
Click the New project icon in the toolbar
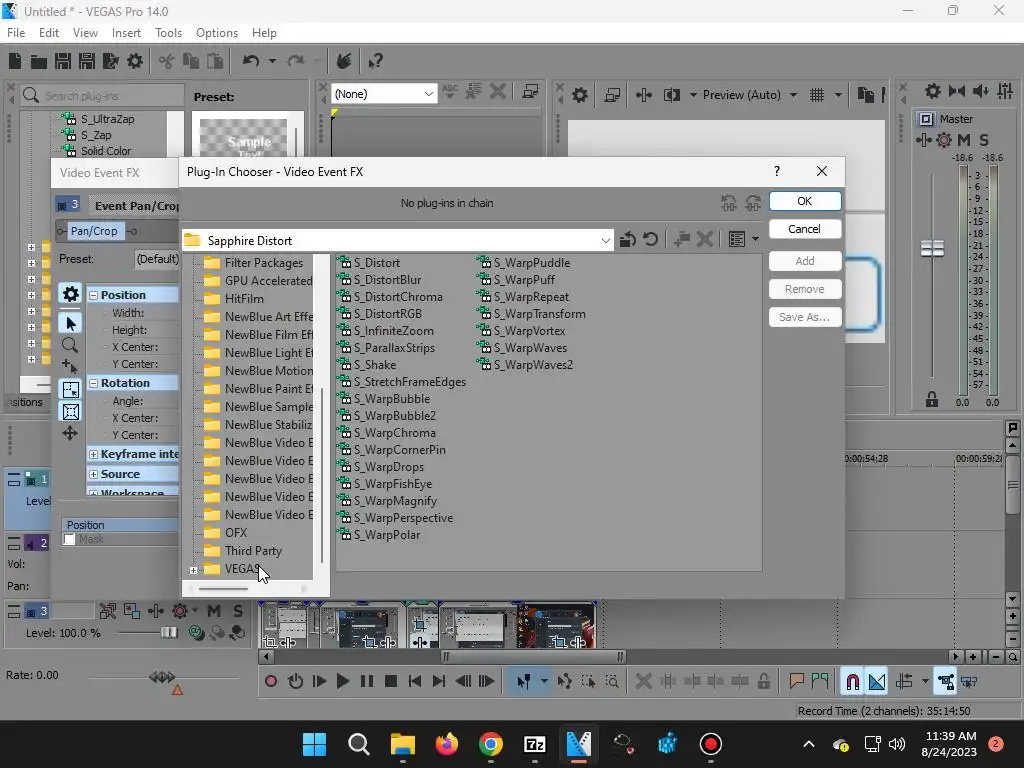15,61
